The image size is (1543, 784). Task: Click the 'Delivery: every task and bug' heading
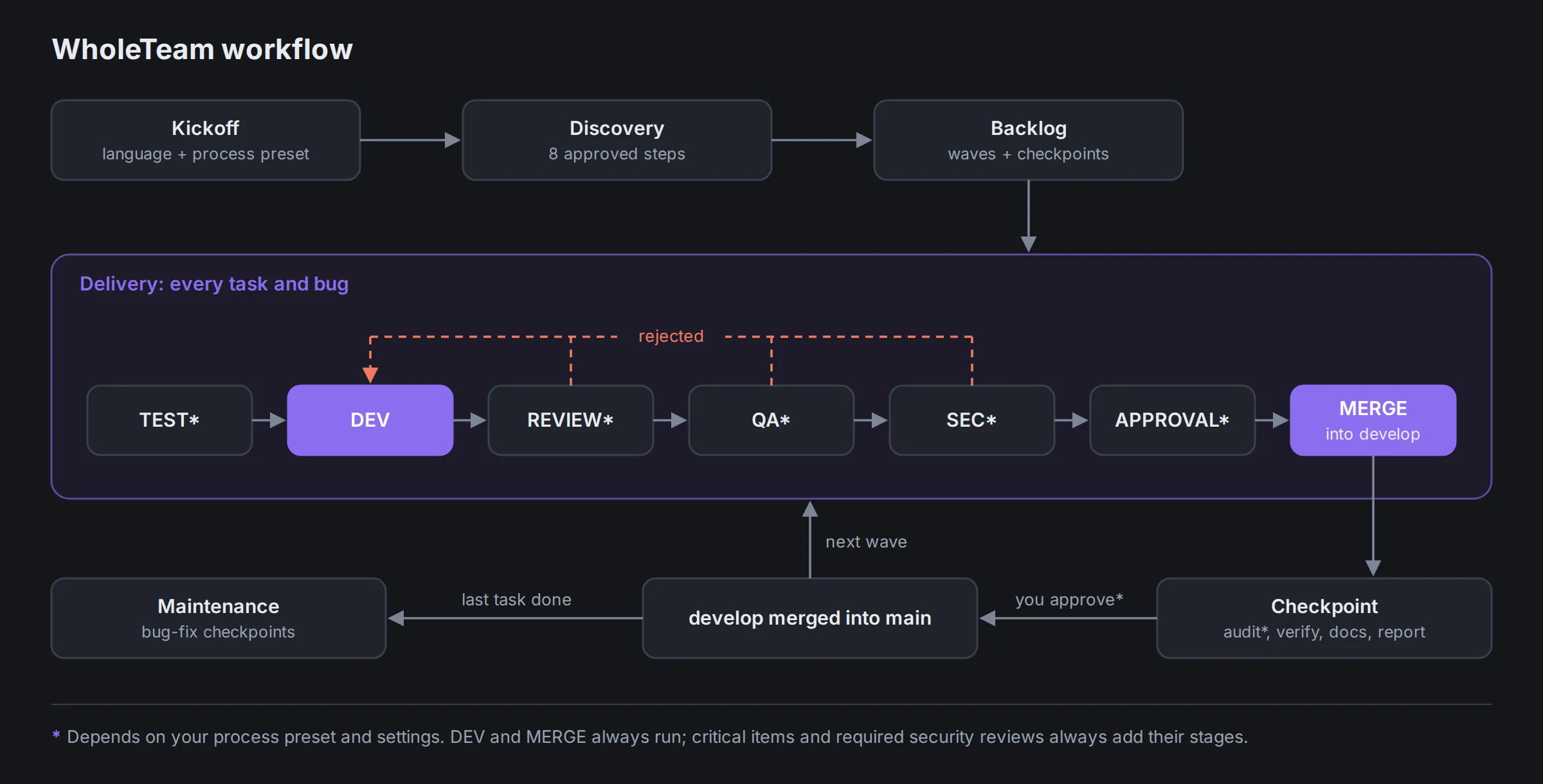(x=214, y=284)
